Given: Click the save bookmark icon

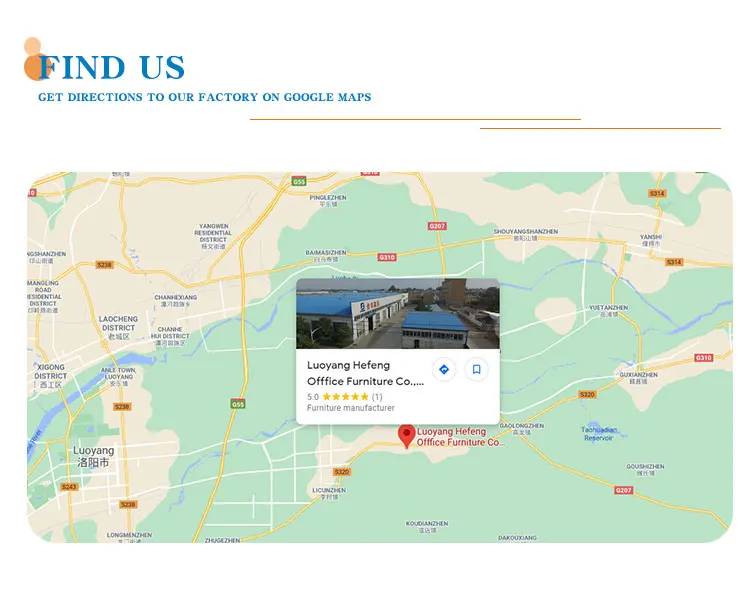Looking at the screenshot, I should [x=476, y=369].
